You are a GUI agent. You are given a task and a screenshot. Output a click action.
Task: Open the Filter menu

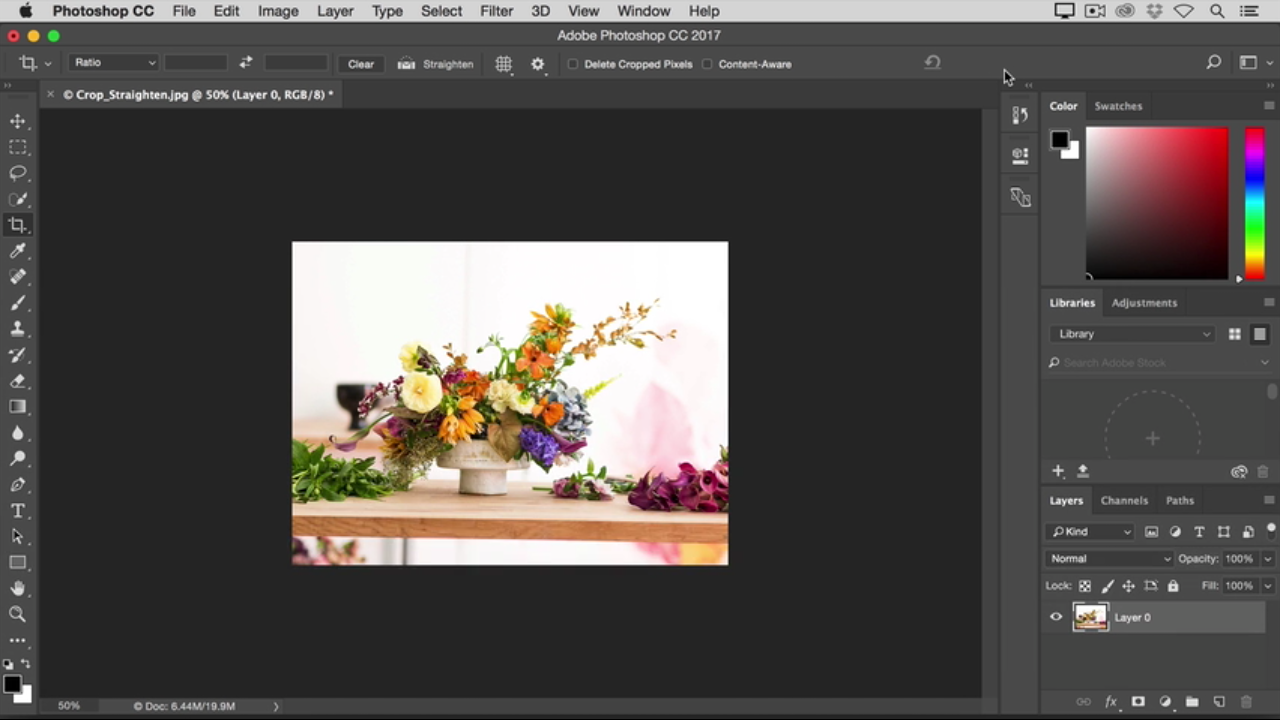pos(496,11)
